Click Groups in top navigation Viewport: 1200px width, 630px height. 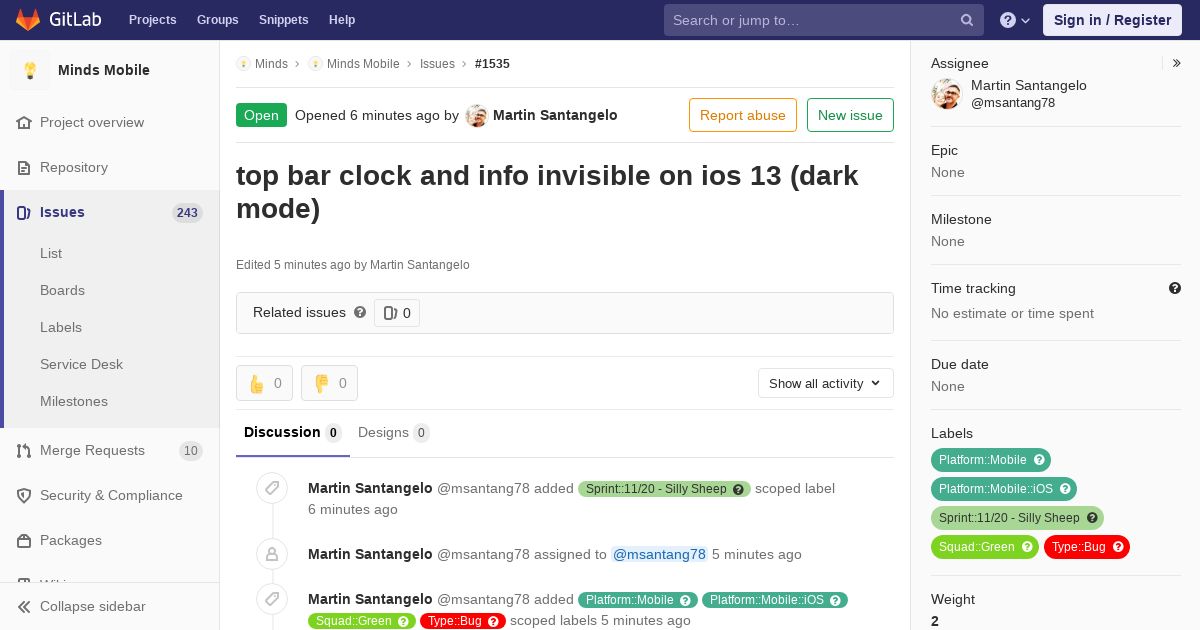point(217,20)
